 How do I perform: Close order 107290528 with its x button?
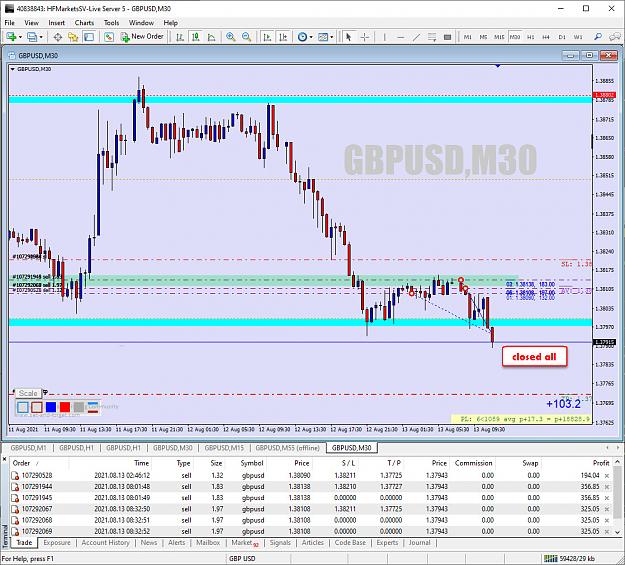coord(607,475)
